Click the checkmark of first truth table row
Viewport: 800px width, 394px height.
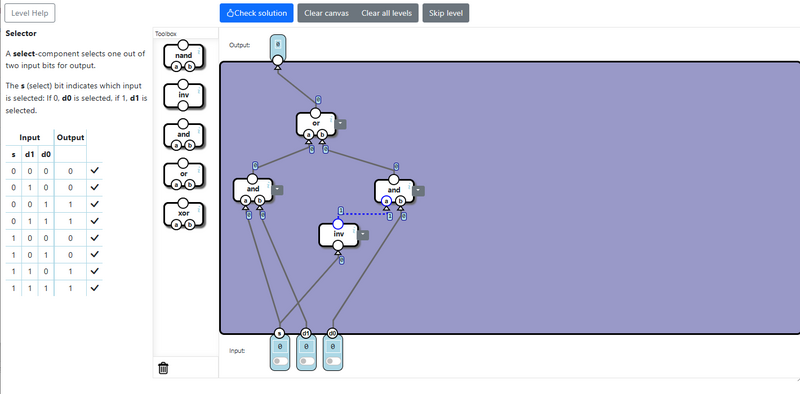[x=94, y=171]
